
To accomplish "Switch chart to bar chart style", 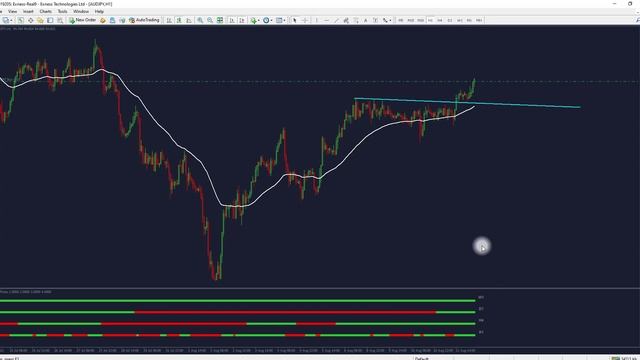I will click(169, 20).
